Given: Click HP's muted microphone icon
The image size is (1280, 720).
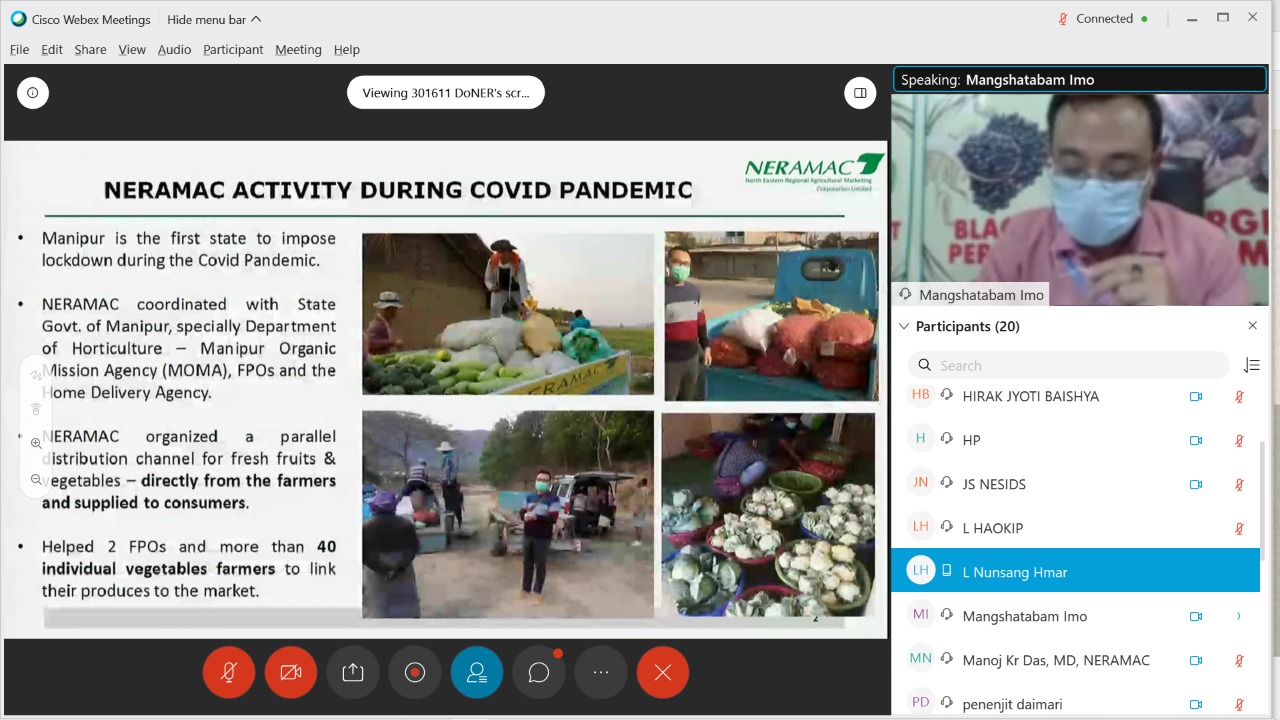Looking at the screenshot, I should coord(1239,440).
